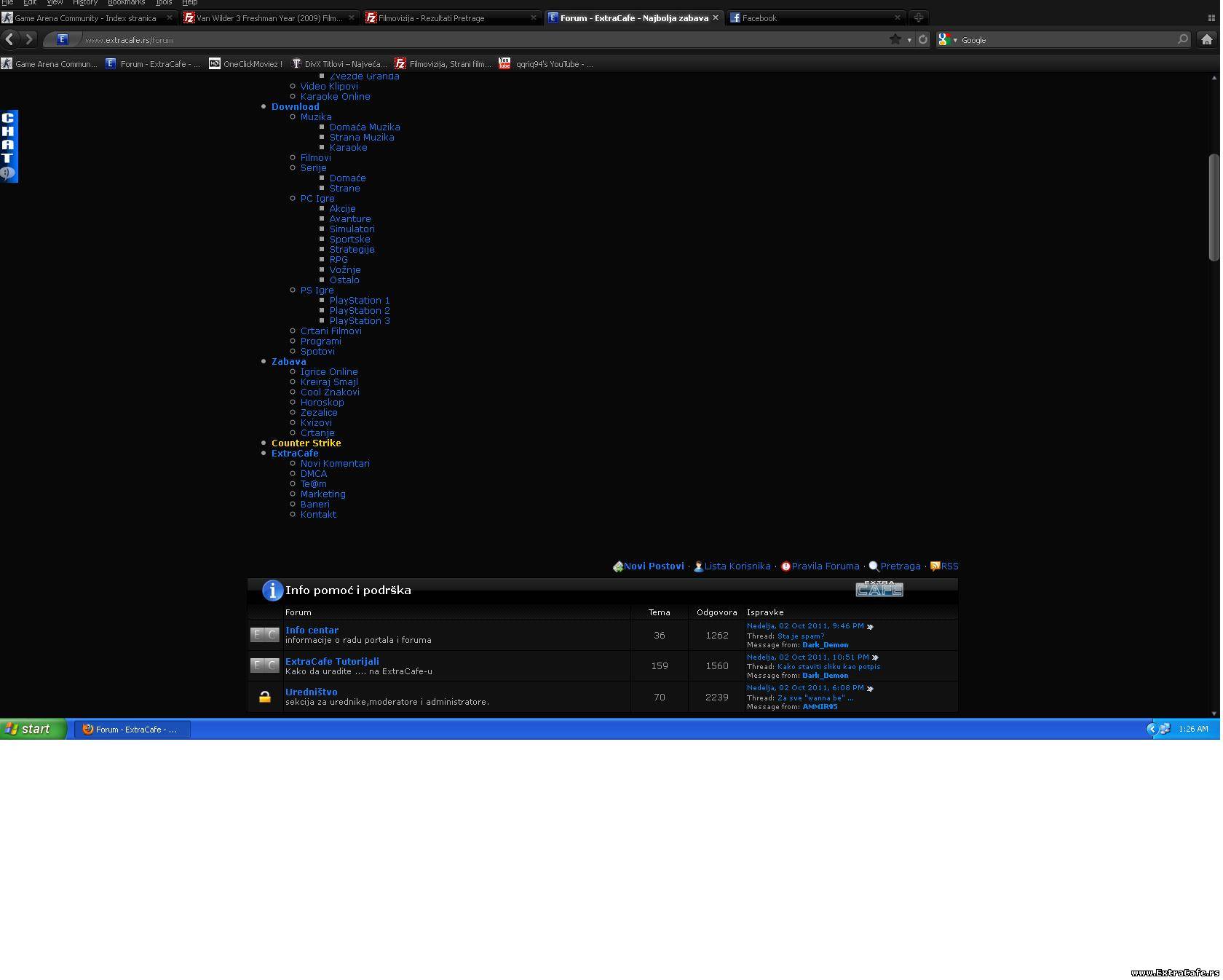Open the Info centar forum link
The image size is (1223, 980).
click(x=312, y=631)
